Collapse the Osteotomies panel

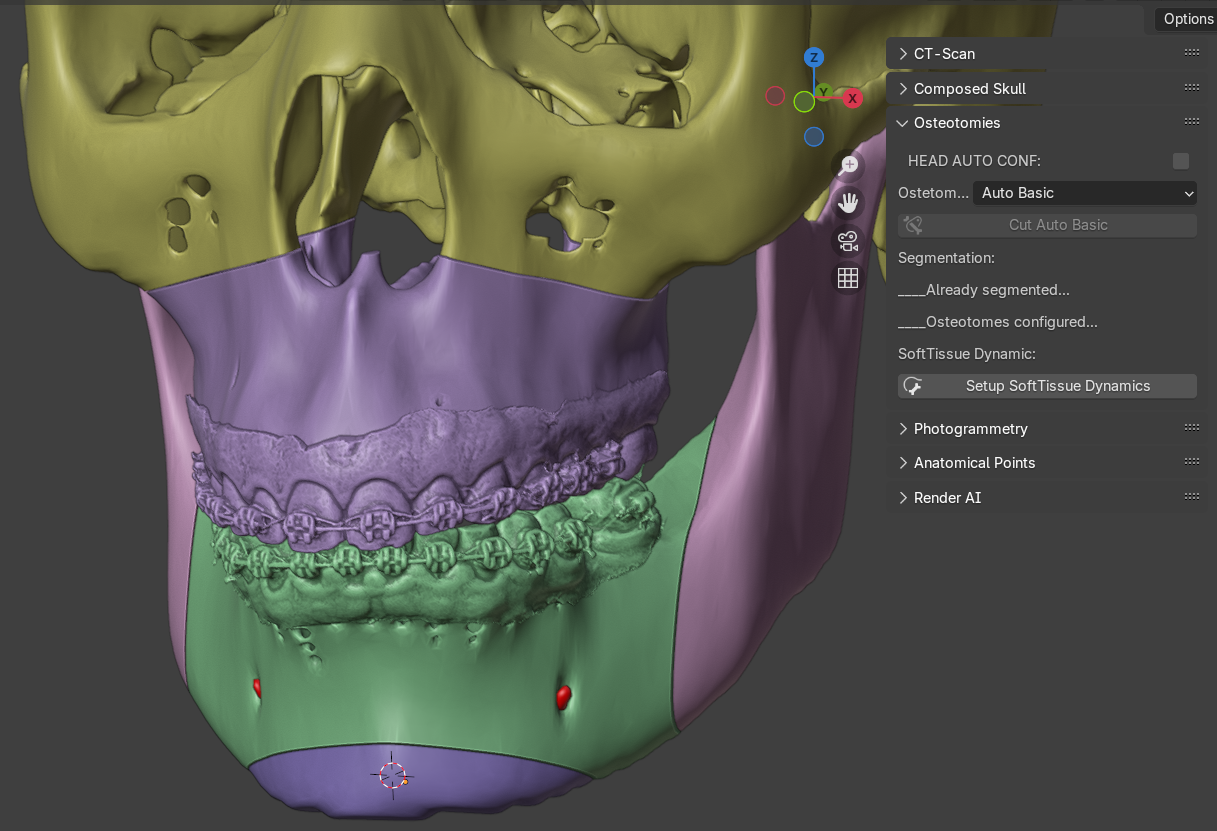(x=903, y=122)
